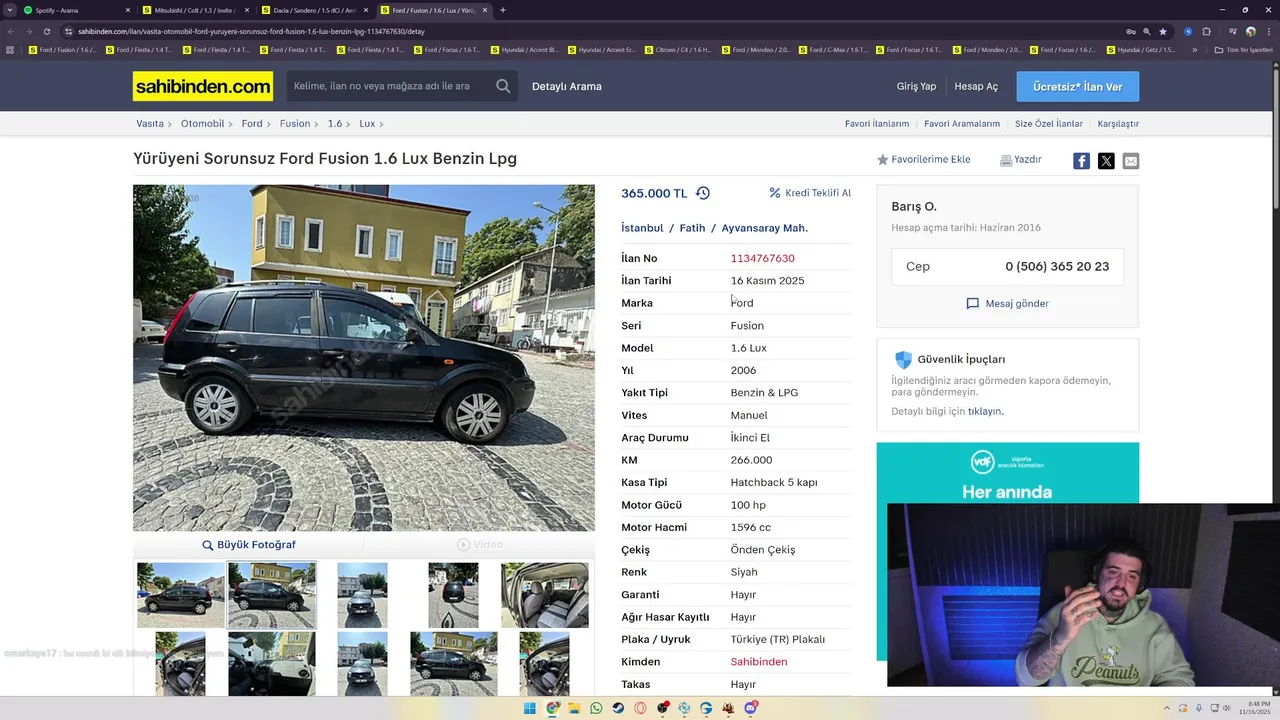Open Favori Aramalarım
The image size is (1280, 720).
tap(962, 124)
